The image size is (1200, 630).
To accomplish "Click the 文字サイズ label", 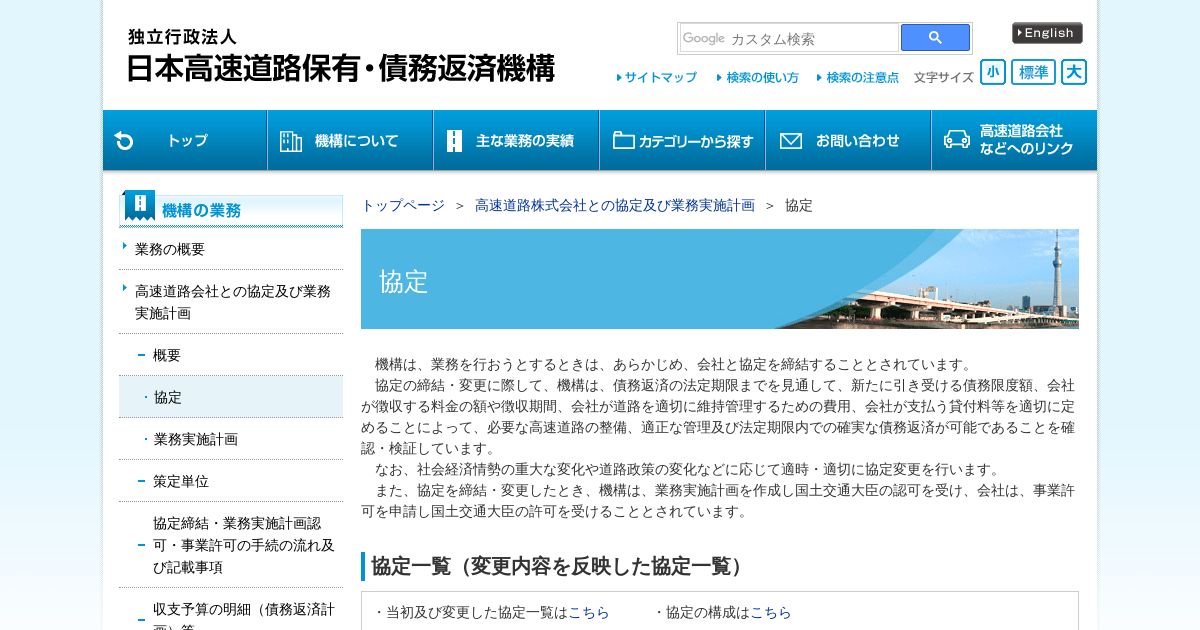I will click(943, 77).
